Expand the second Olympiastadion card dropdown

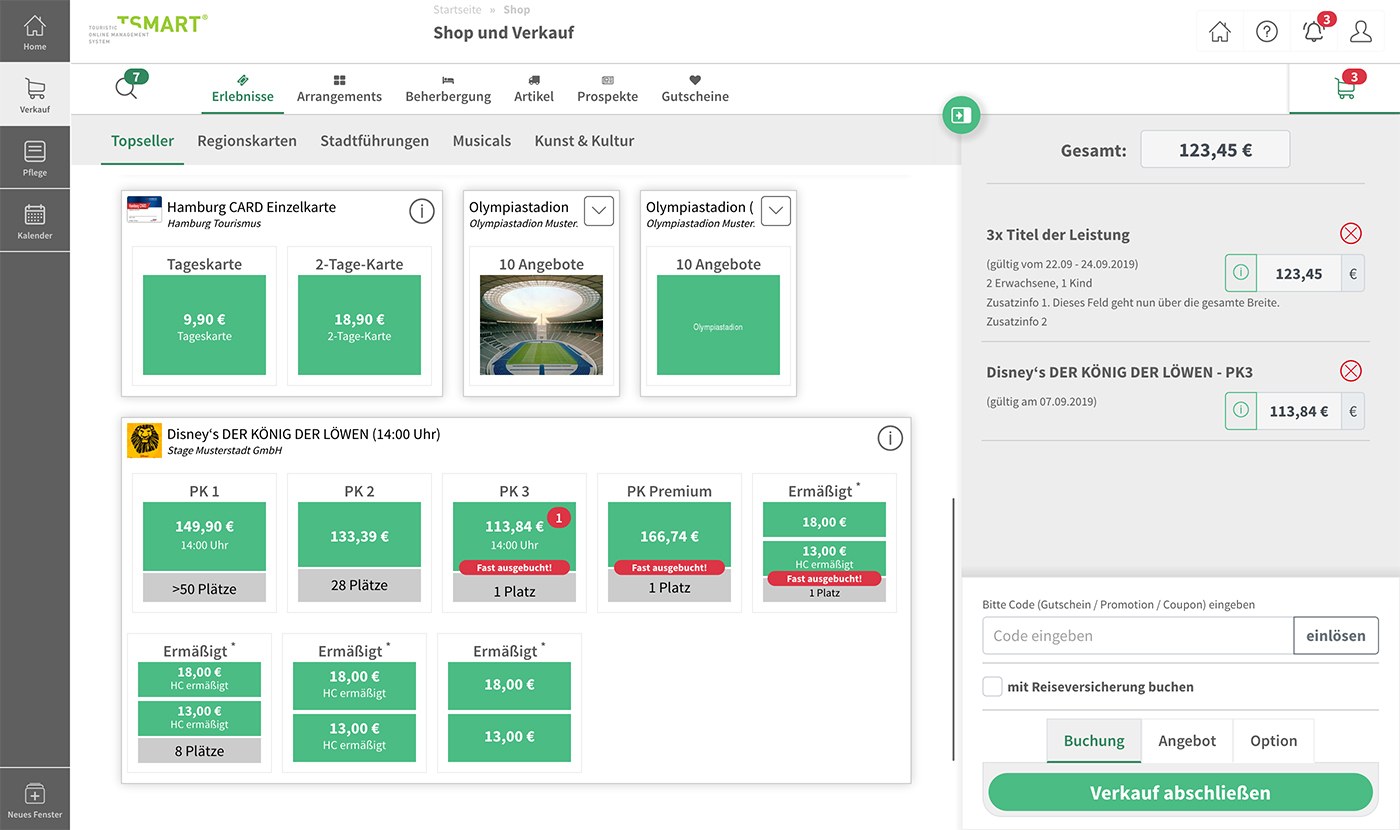(x=776, y=211)
